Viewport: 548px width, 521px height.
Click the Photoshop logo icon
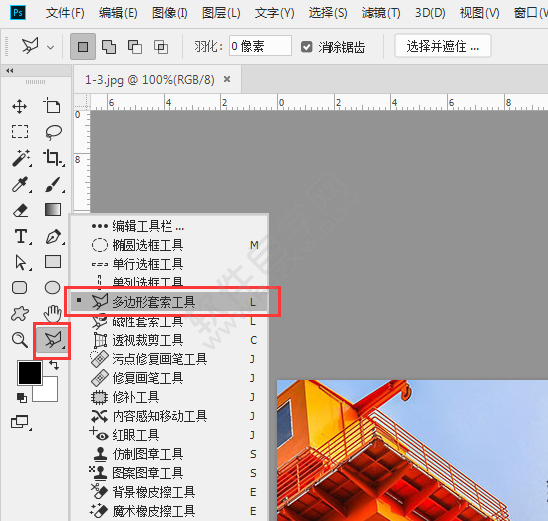[x=18, y=13]
